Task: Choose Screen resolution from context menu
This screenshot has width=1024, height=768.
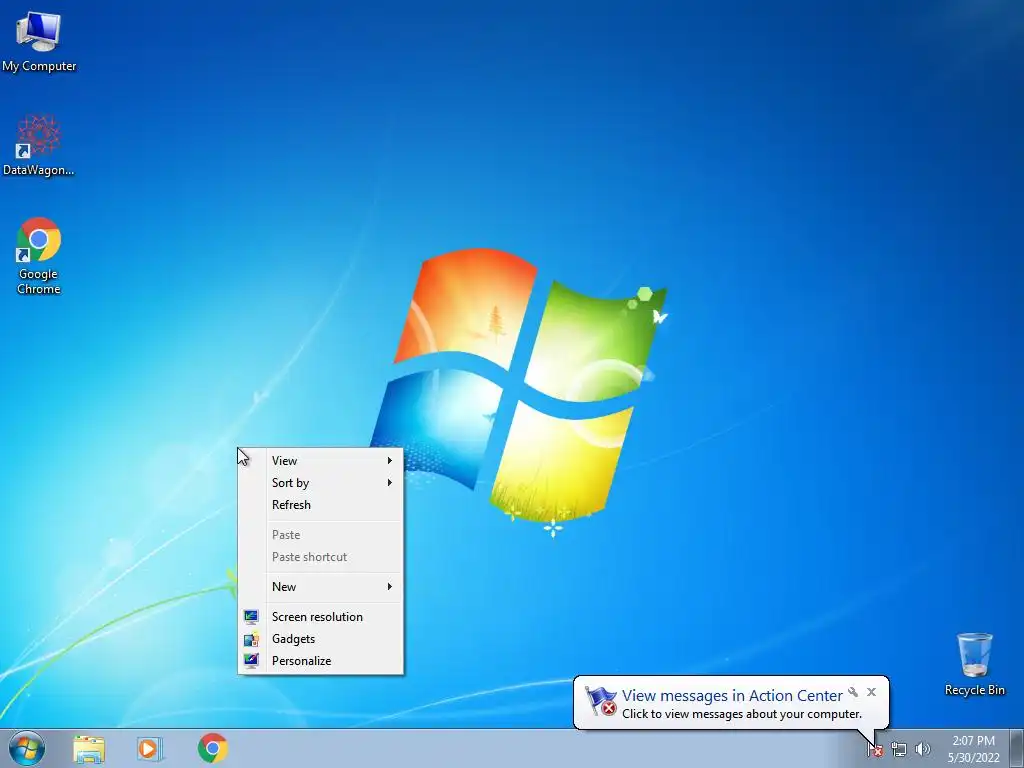Action: click(321, 616)
